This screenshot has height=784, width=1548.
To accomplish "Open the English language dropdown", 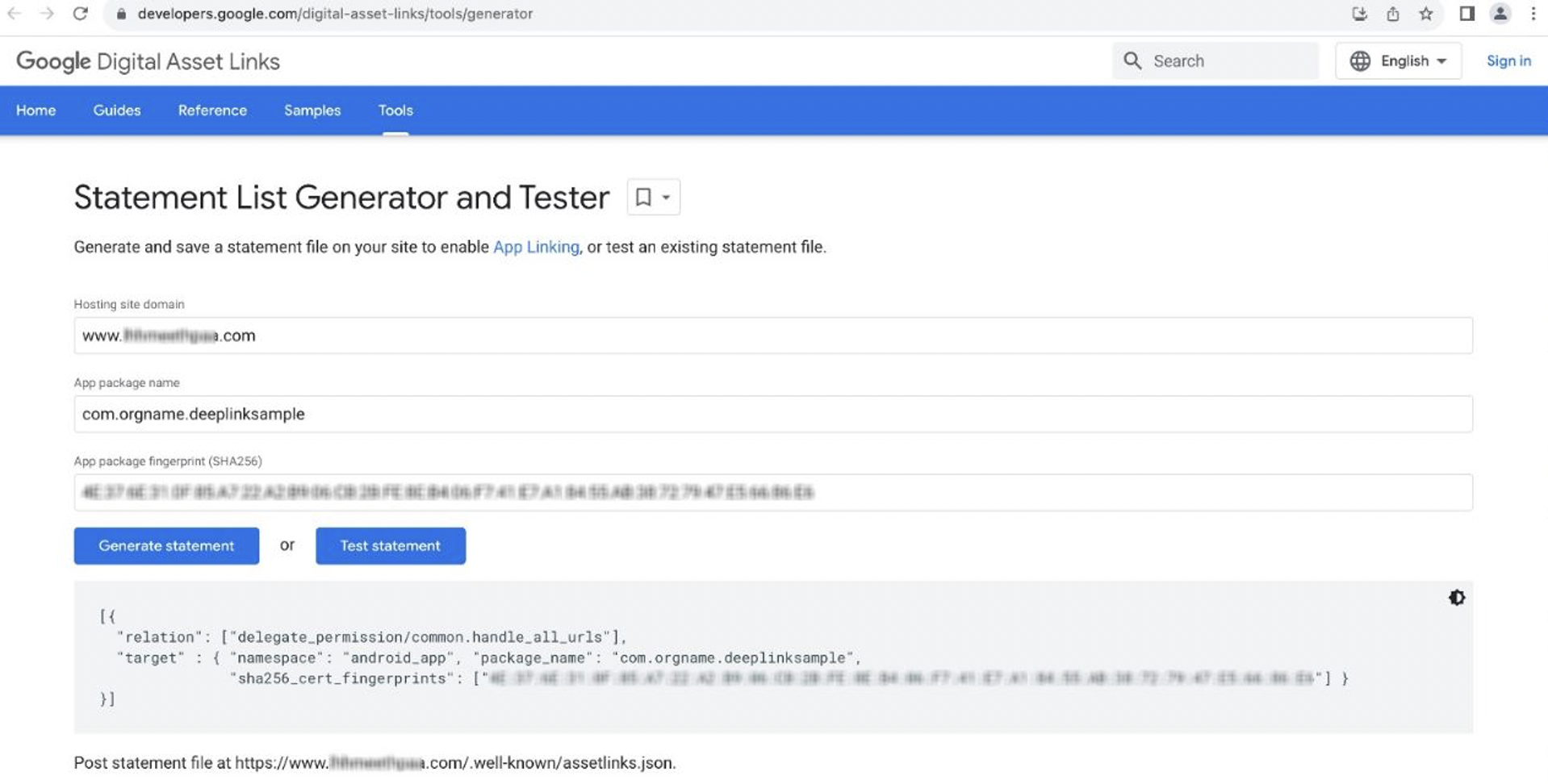I will 1408,60.
